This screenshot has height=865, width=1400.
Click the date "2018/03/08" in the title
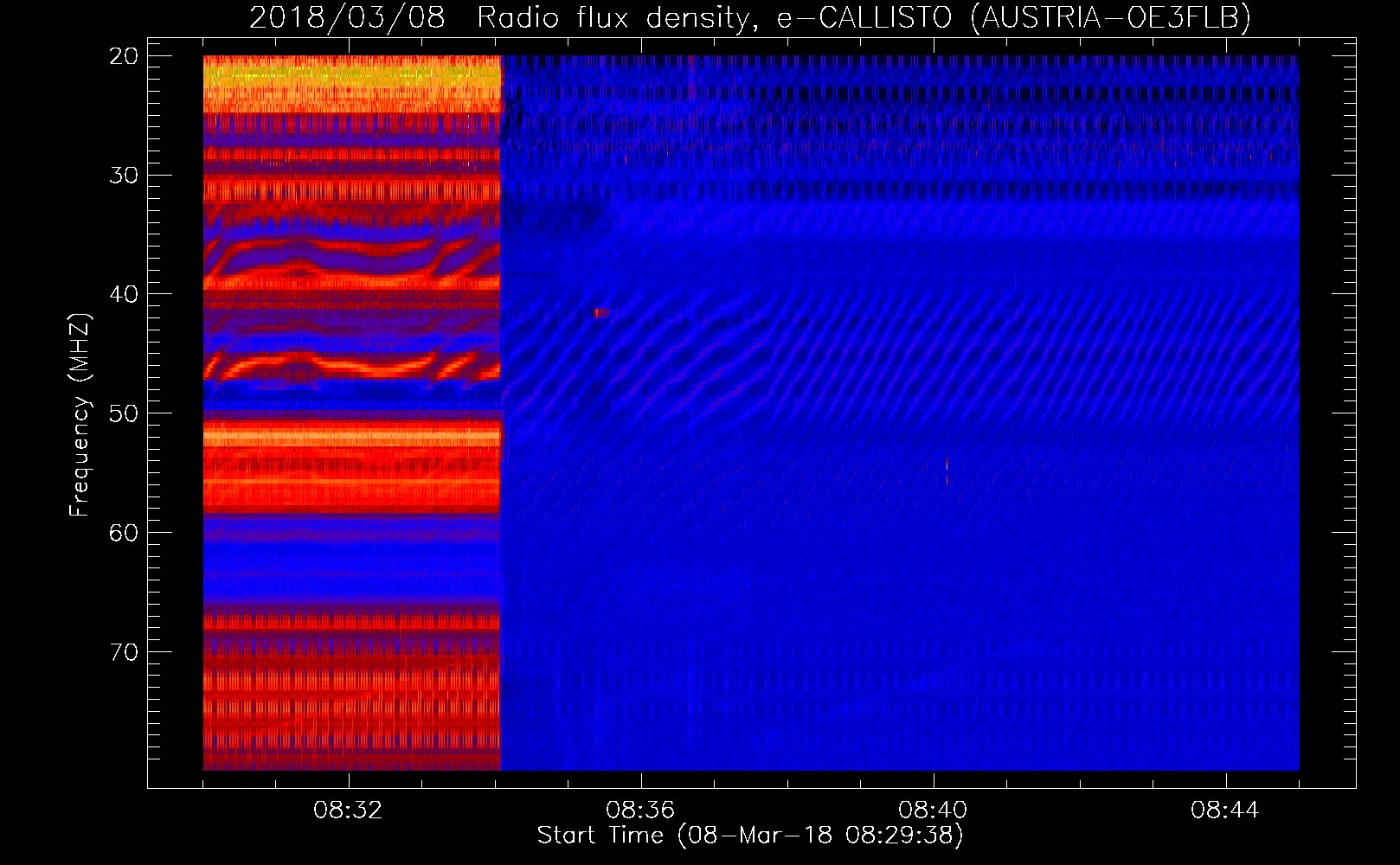347,17
